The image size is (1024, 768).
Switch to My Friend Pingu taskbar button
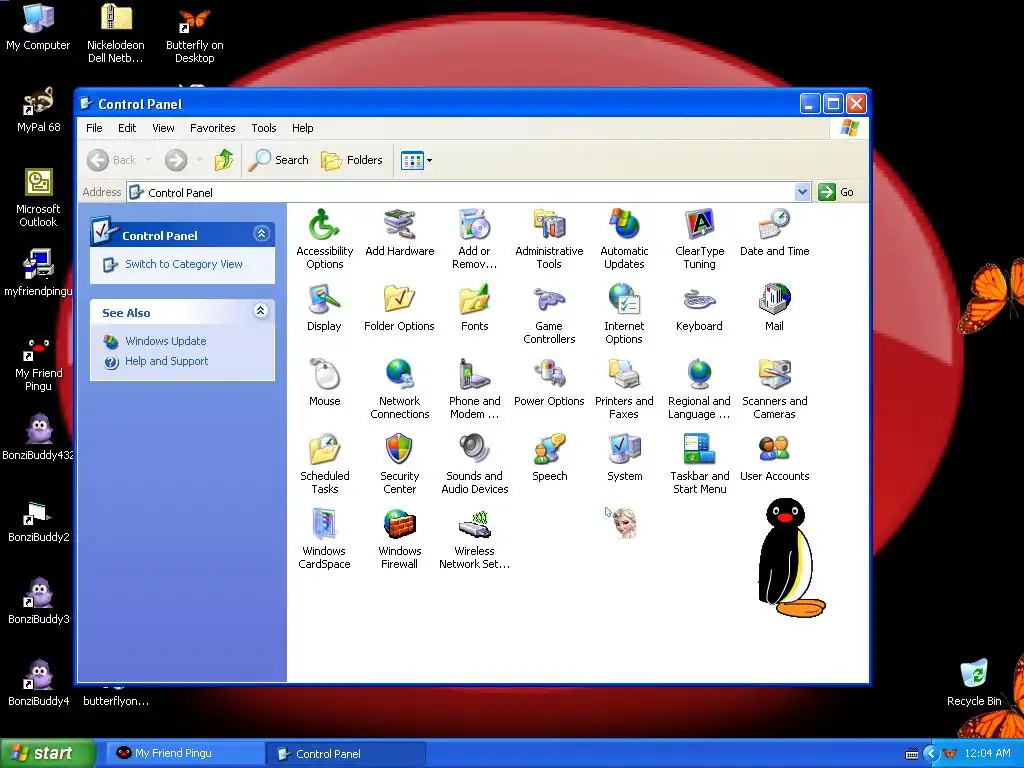185,753
